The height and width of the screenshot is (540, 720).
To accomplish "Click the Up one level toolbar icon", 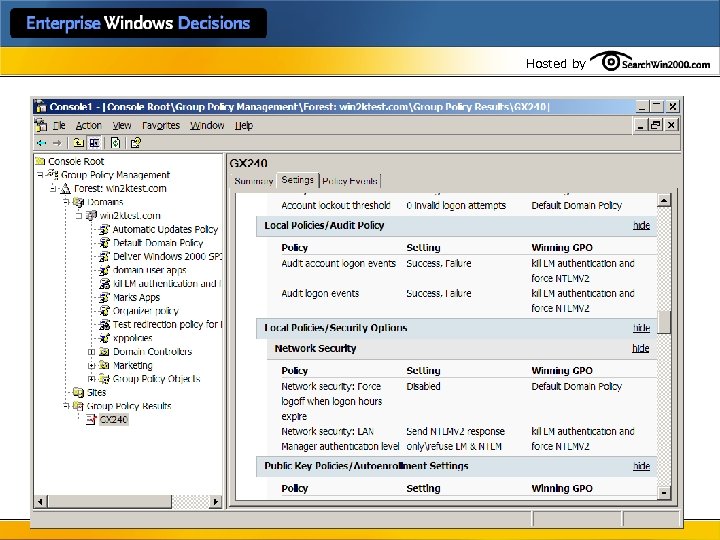I will coord(79,143).
